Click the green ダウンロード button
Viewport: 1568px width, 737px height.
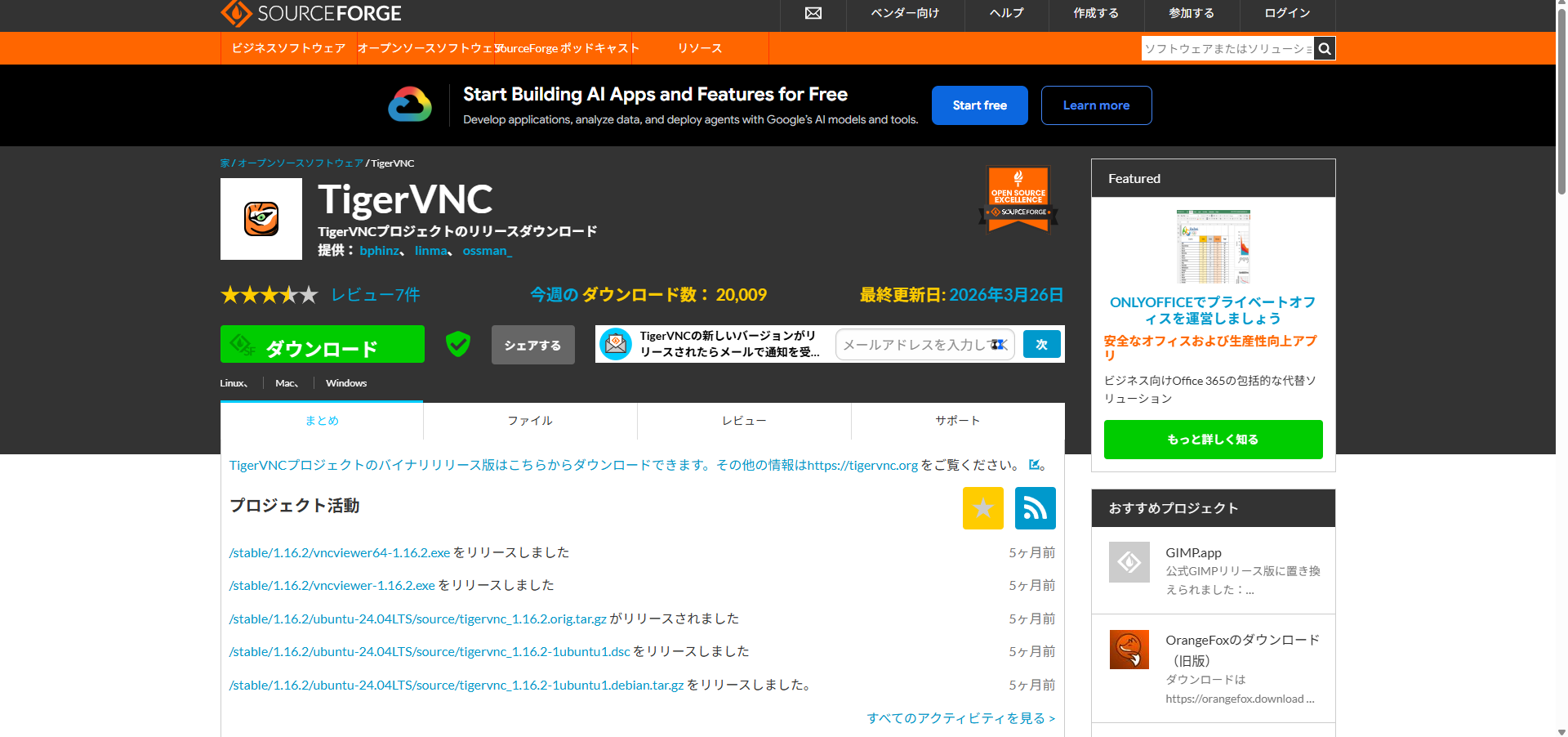coord(323,344)
